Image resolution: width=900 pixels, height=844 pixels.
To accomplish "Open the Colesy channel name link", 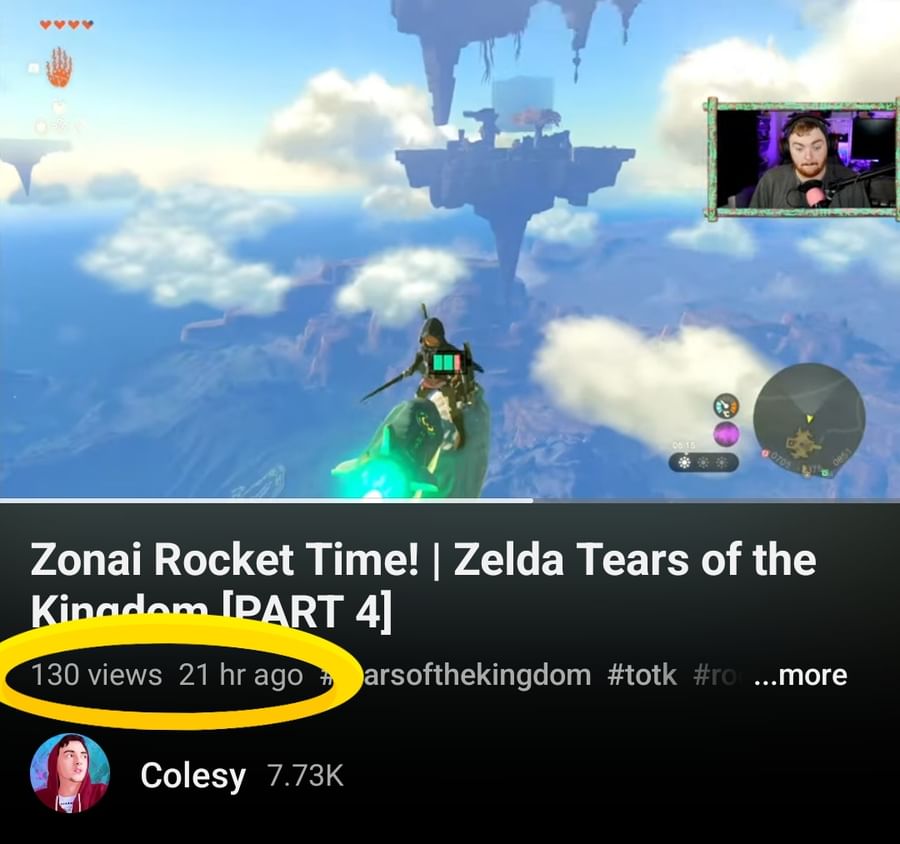I will 193,776.
